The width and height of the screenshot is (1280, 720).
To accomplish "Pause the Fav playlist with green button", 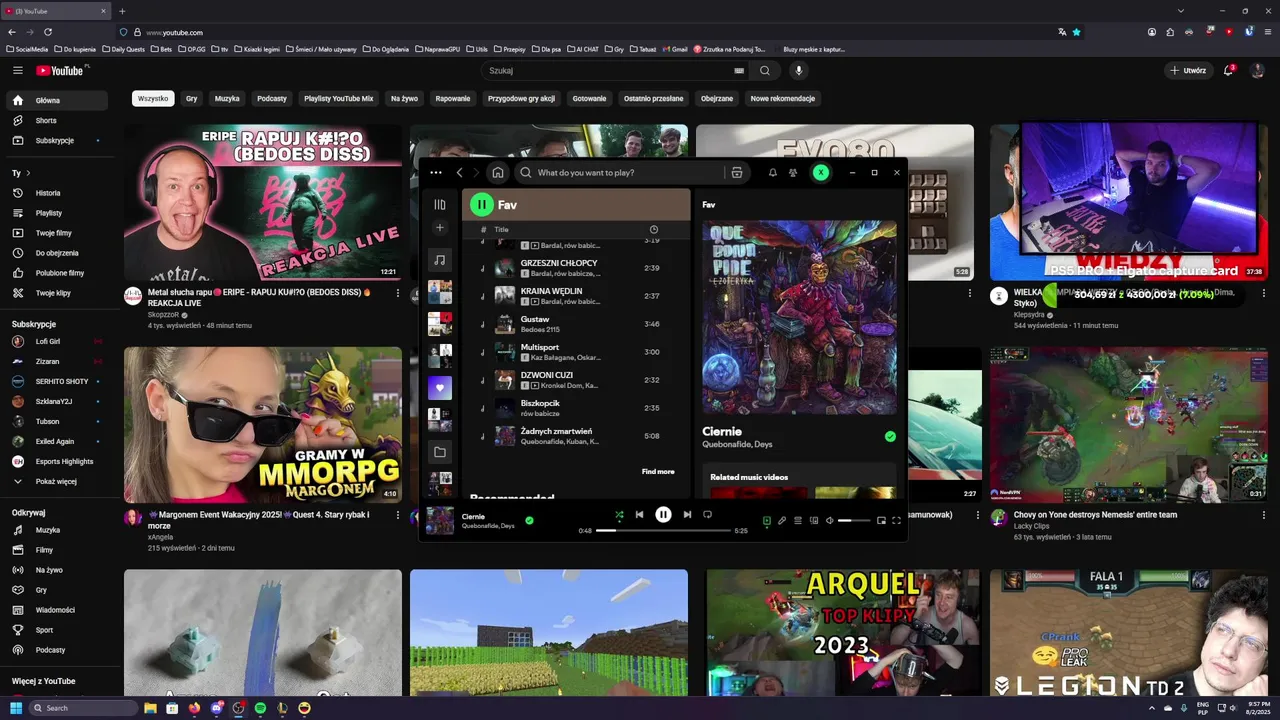I will (x=481, y=204).
